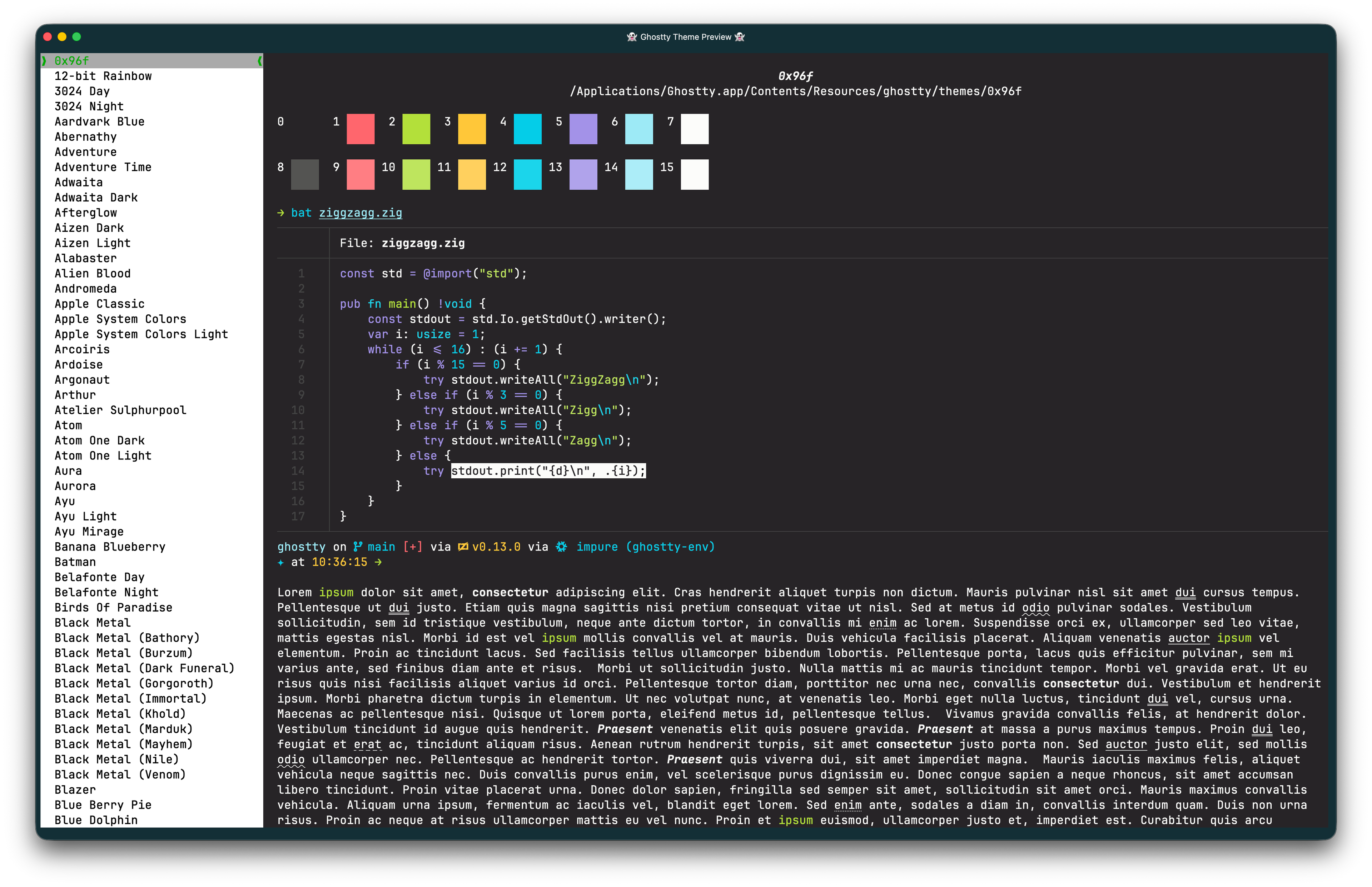Screen dimensions: 1372x887
Task: Select the Black Metal (Gorgoroth) theme
Action: coord(134,684)
